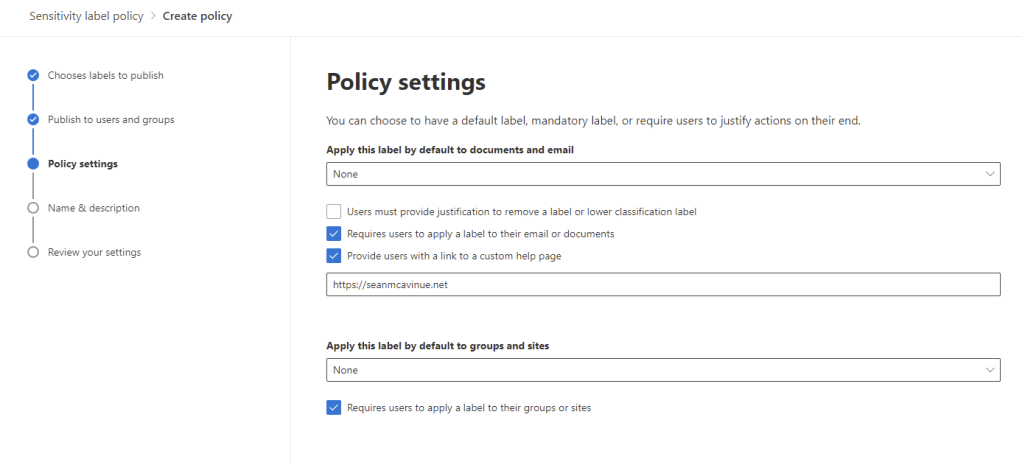Click the 'Review your settings' step circle
1022x462 pixels.
33,252
